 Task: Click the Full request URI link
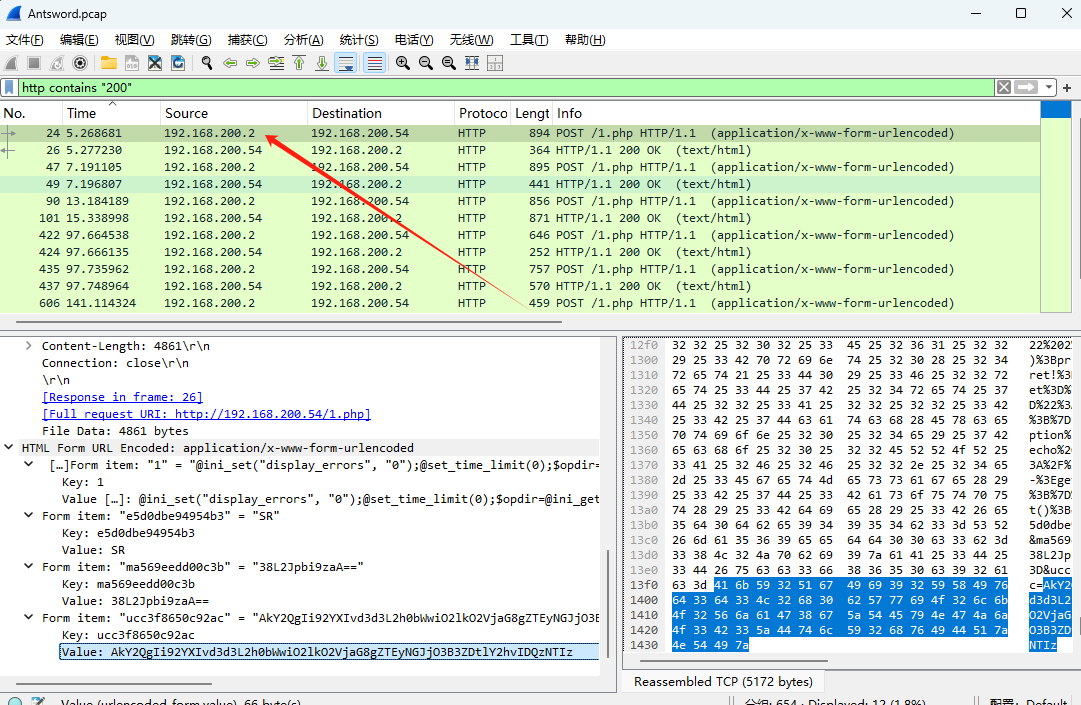[206, 414]
